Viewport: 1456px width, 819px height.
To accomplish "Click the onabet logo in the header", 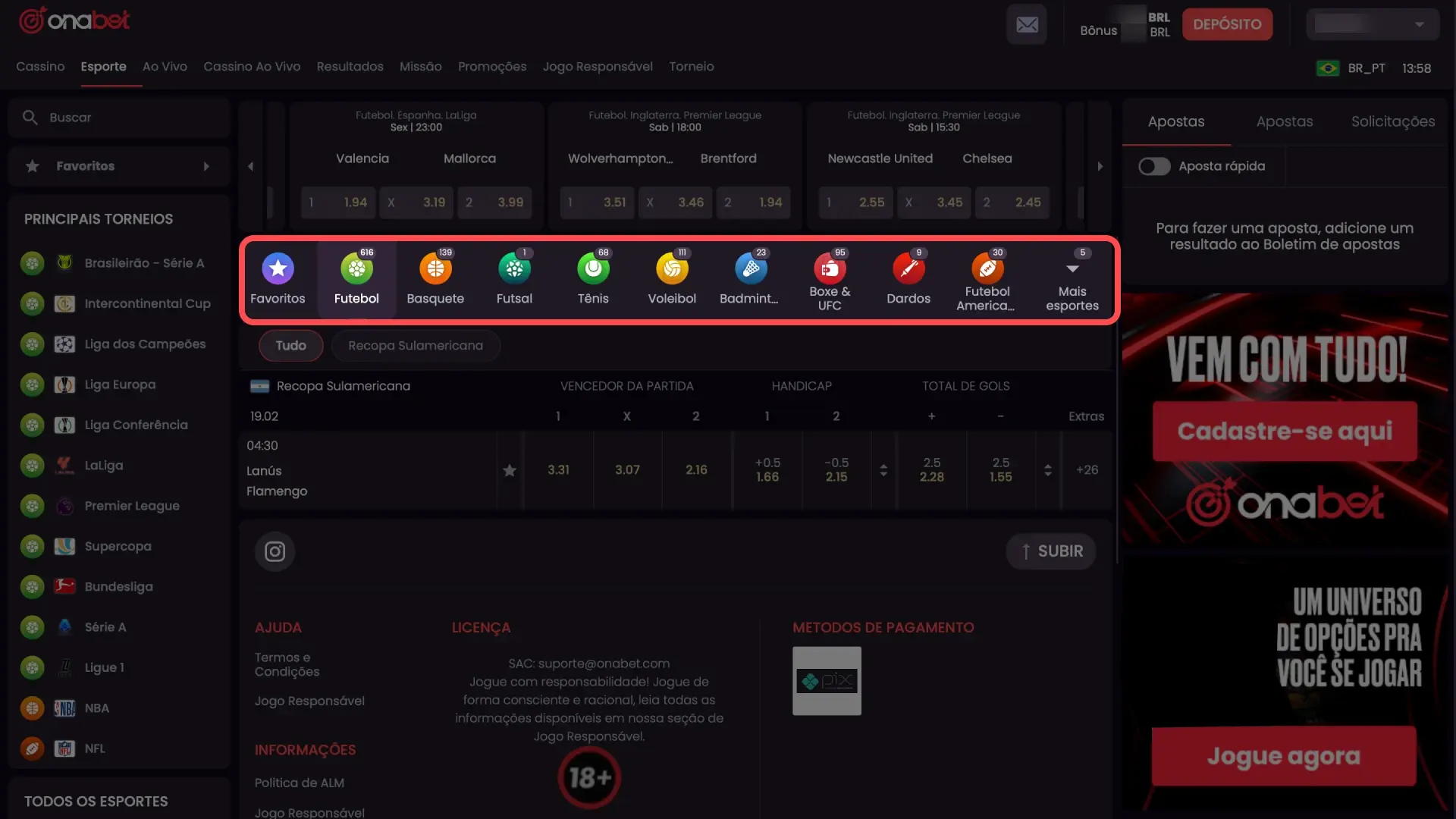I will click(x=74, y=20).
